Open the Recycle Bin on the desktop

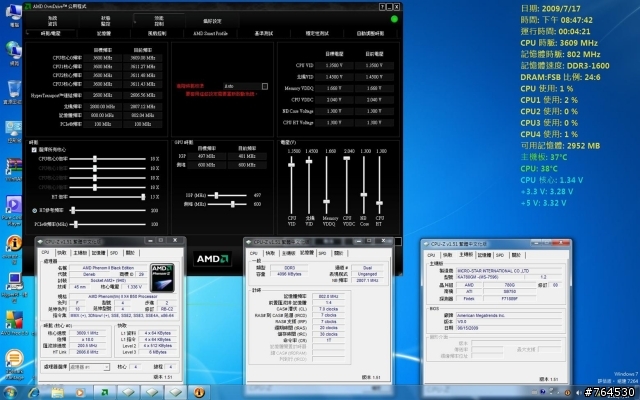[x=13, y=92]
